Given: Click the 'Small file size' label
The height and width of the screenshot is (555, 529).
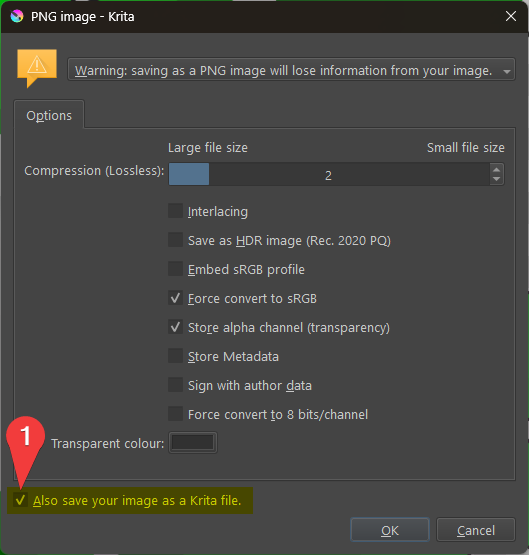Looking at the screenshot, I should tap(466, 148).
